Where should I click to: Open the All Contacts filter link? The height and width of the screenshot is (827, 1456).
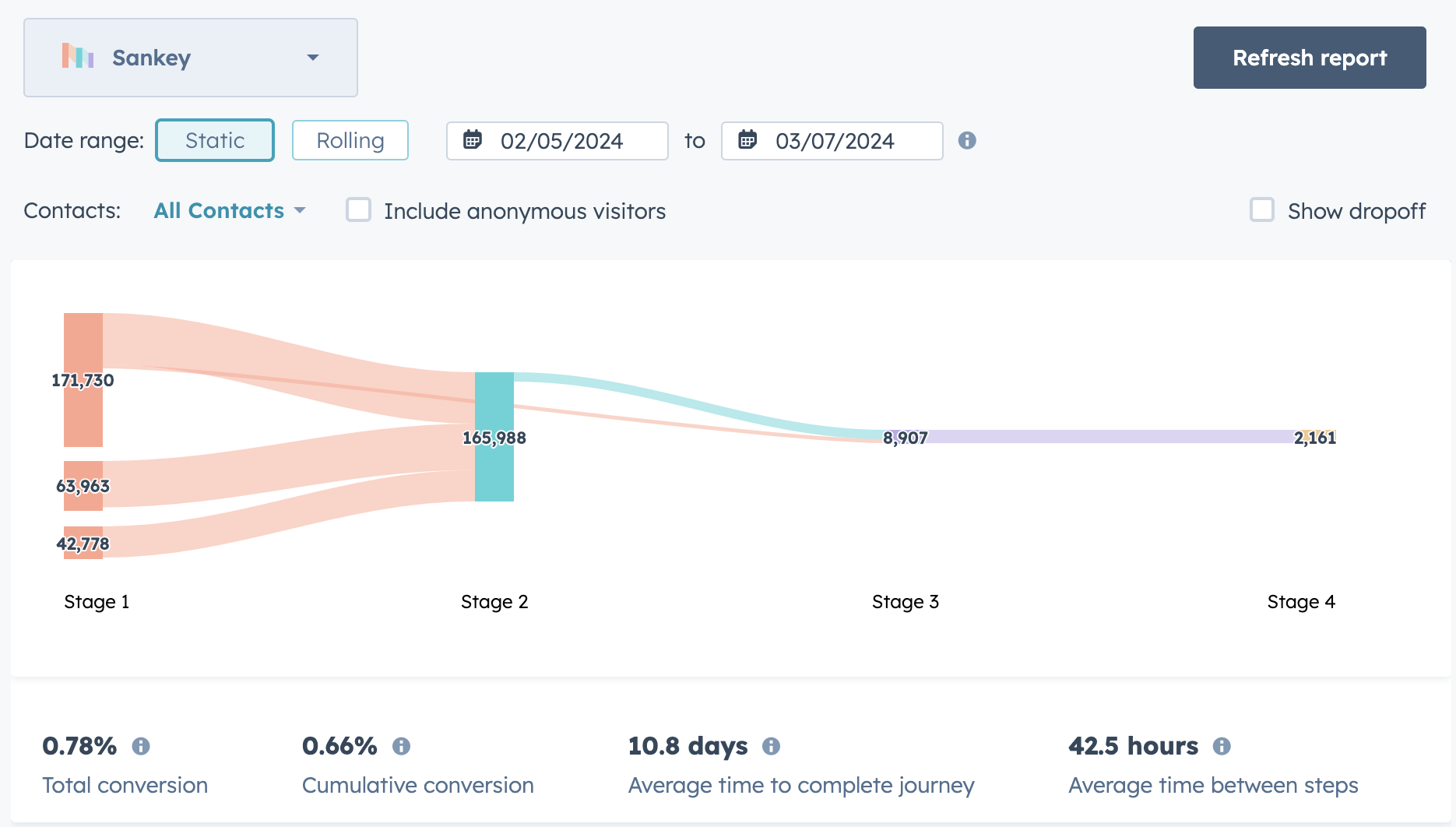219,210
